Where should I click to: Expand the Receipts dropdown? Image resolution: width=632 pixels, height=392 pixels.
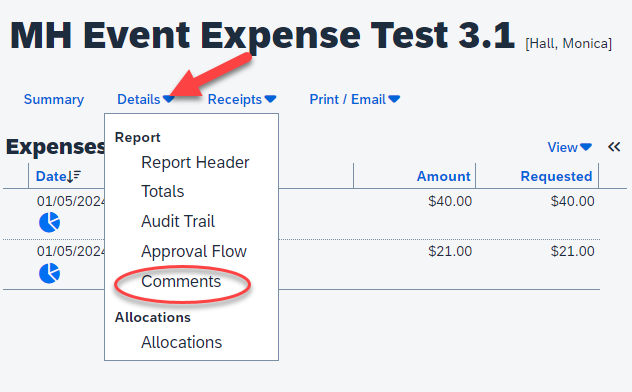coord(242,99)
